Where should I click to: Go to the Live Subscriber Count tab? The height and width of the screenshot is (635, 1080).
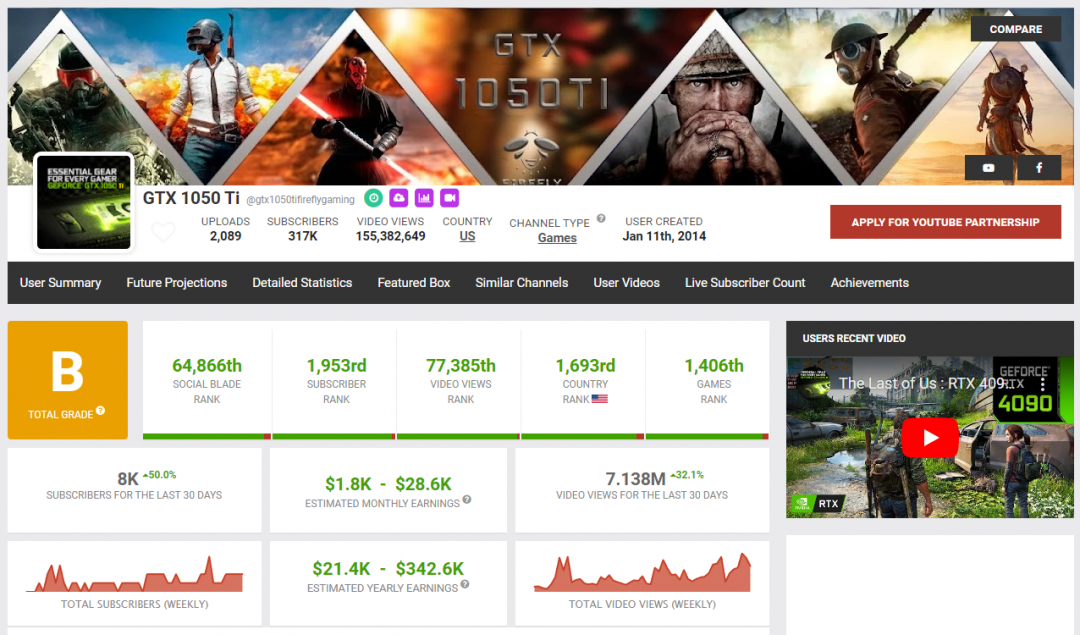tap(745, 283)
